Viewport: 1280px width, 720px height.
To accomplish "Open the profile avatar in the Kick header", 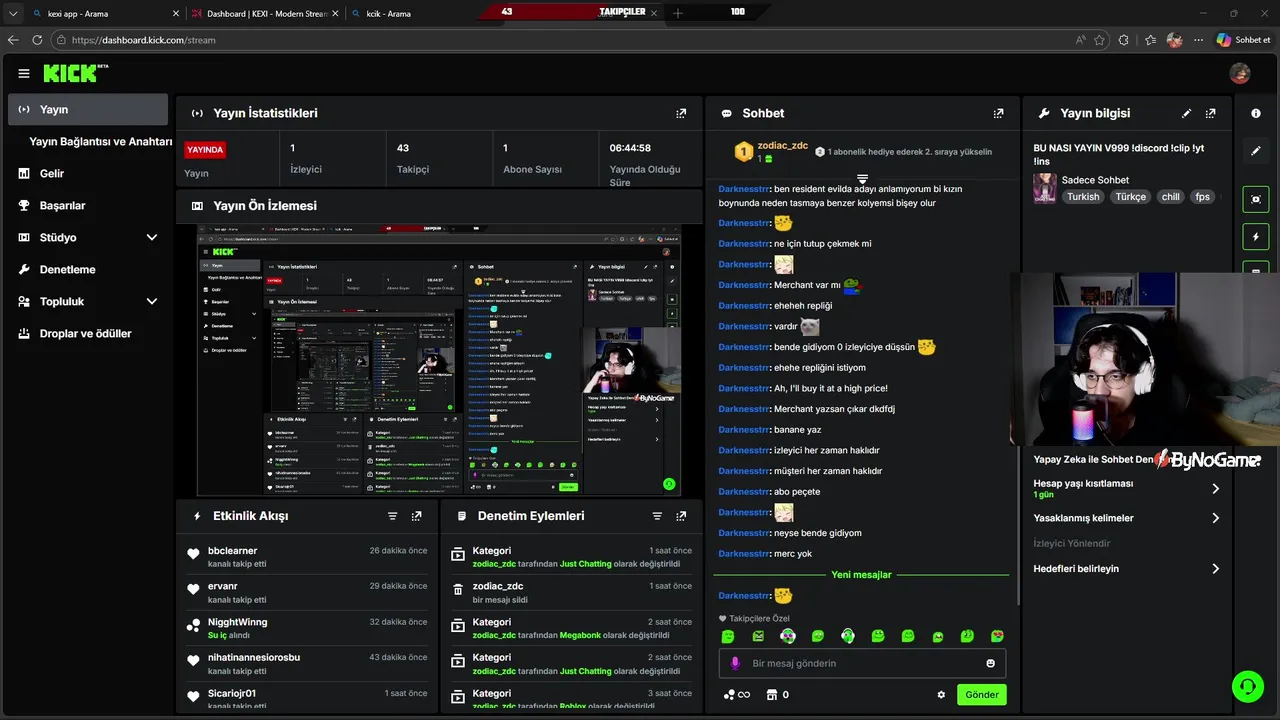I will (x=1240, y=73).
